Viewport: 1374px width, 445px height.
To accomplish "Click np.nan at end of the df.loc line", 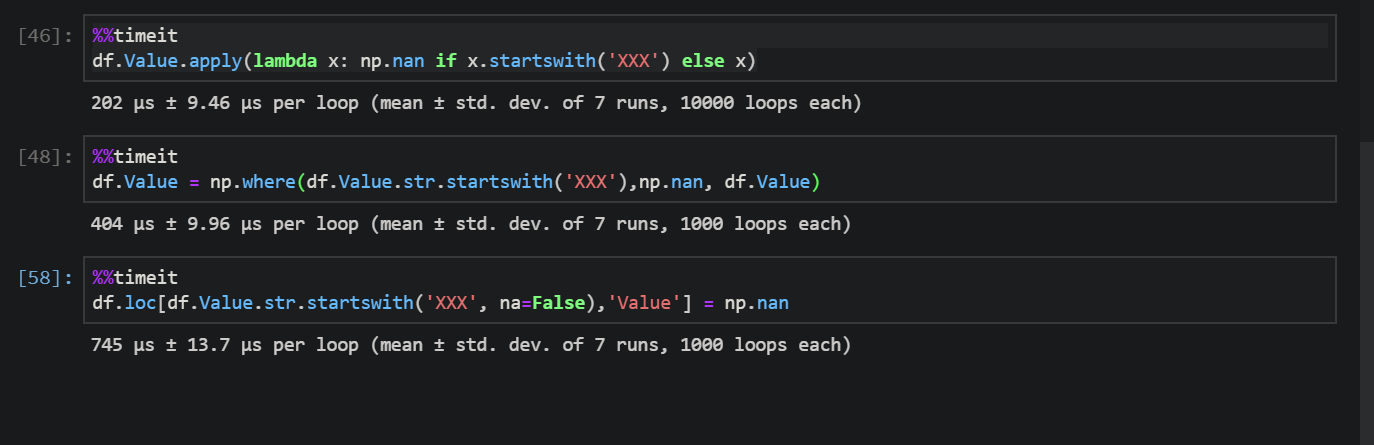I will [756, 303].
